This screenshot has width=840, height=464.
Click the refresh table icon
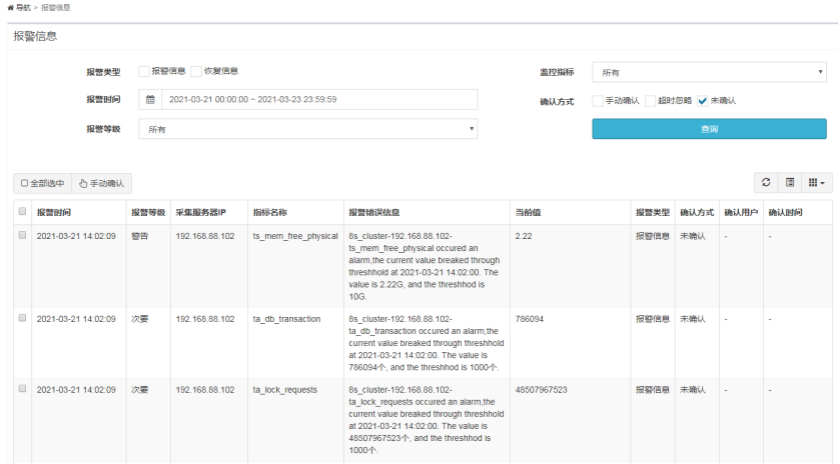[766, 183]
